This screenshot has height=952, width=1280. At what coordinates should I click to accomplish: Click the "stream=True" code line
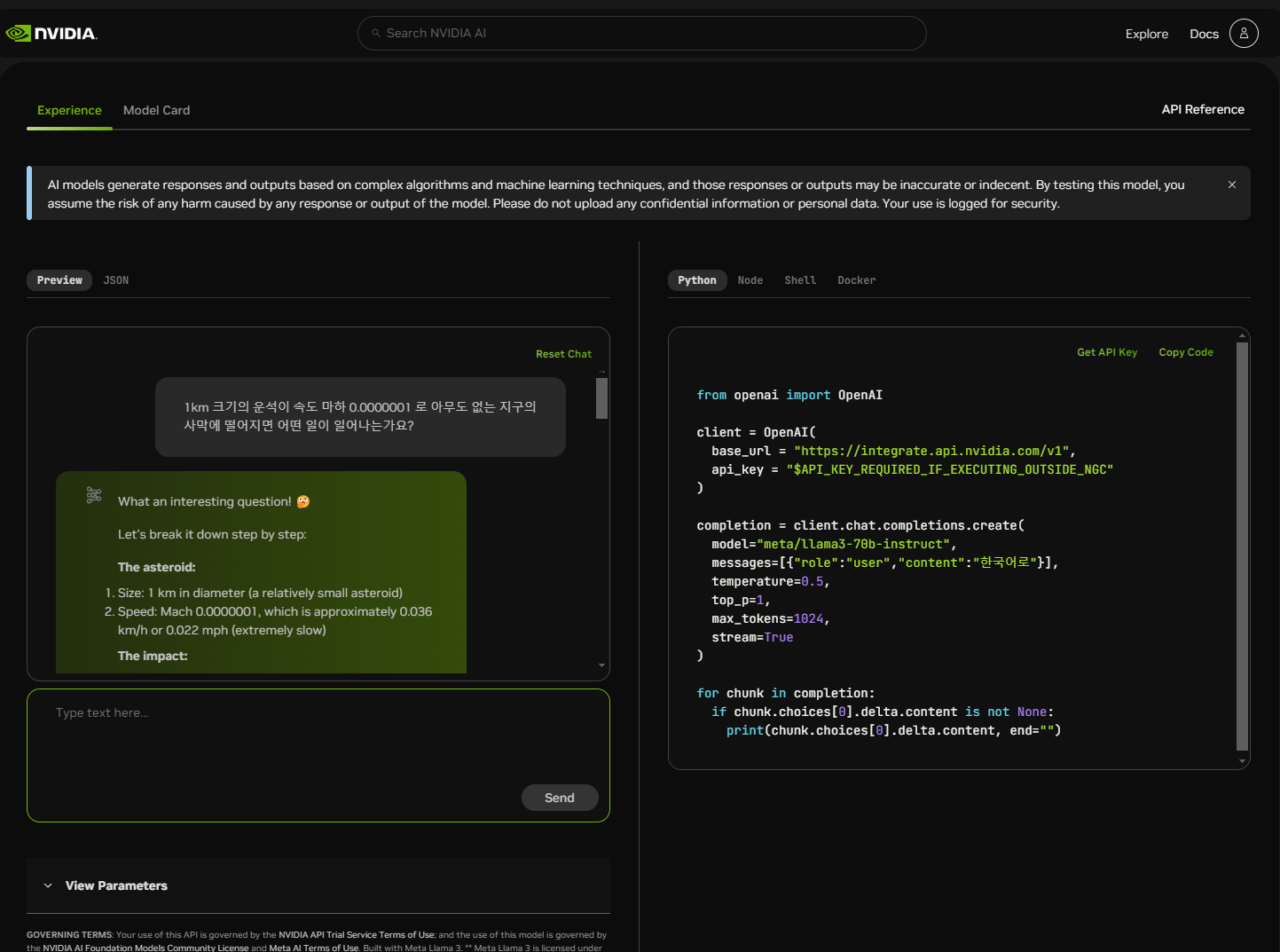752,637
